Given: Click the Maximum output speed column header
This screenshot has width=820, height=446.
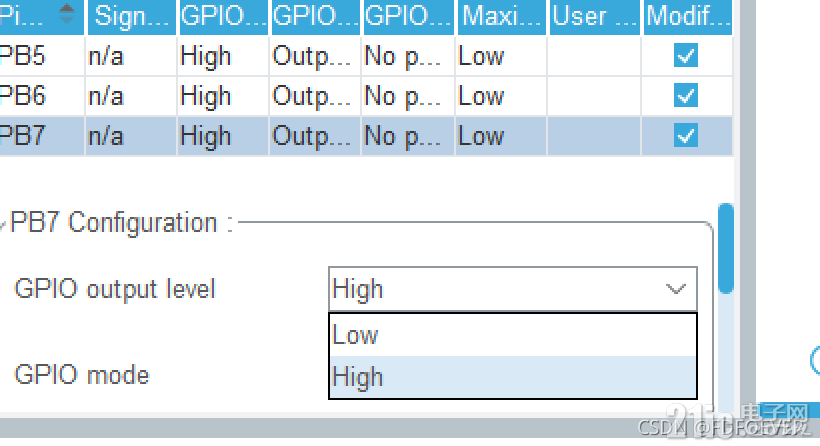Looking at the screenshot, I should point(500,15).
